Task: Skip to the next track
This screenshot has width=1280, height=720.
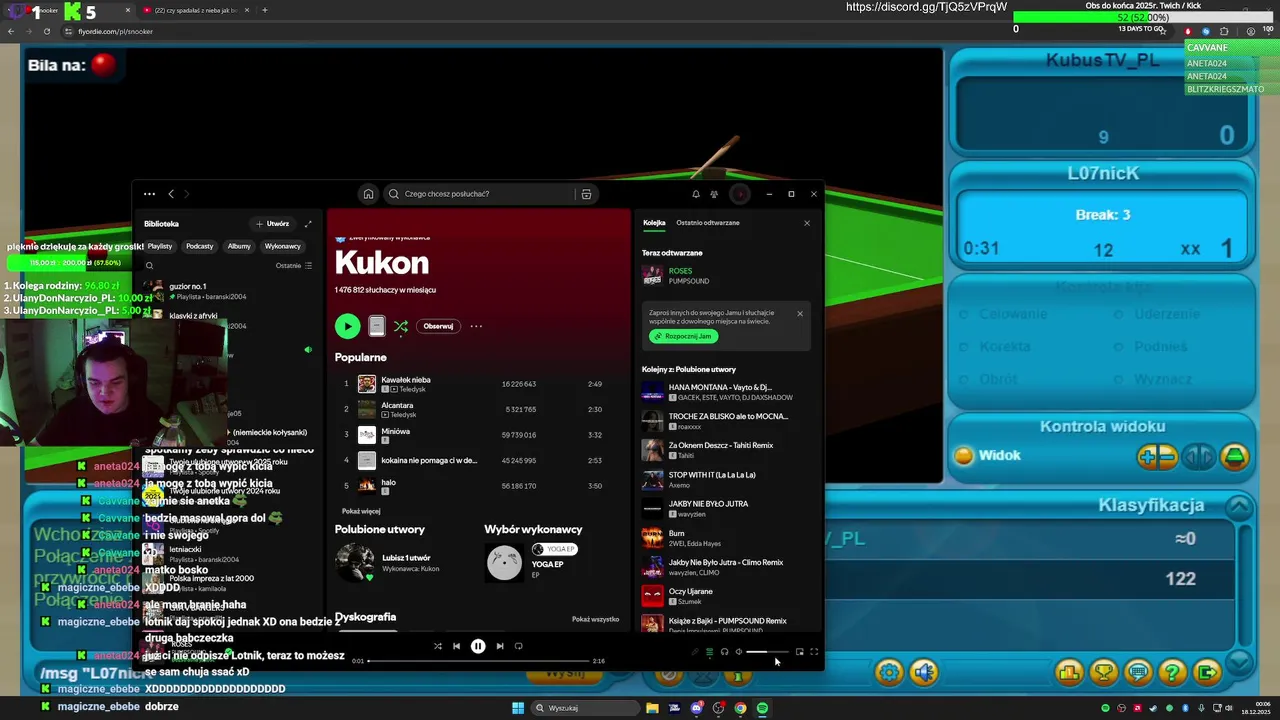Action: (x=500, y=646)
